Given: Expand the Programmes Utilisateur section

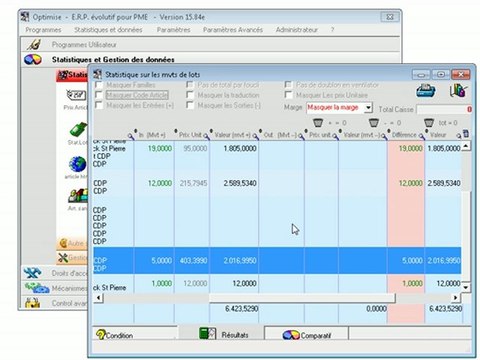Looking at the screenshot, I should [x=210, y=44].
